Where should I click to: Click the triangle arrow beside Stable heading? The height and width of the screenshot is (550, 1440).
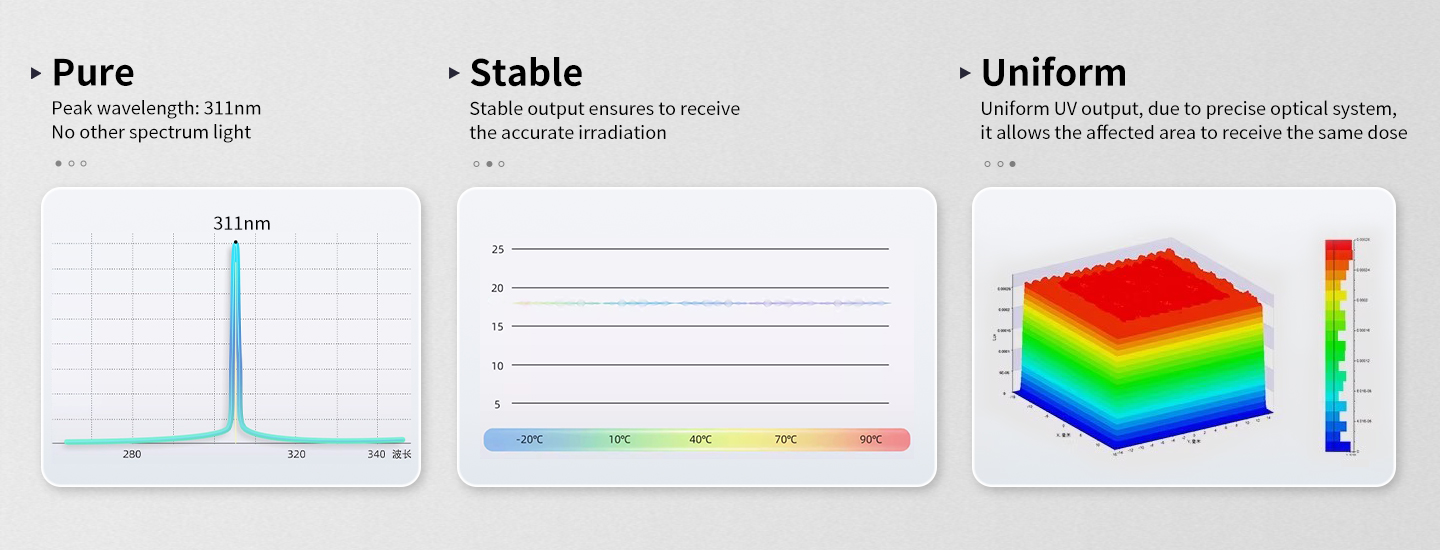click(454, 73)
